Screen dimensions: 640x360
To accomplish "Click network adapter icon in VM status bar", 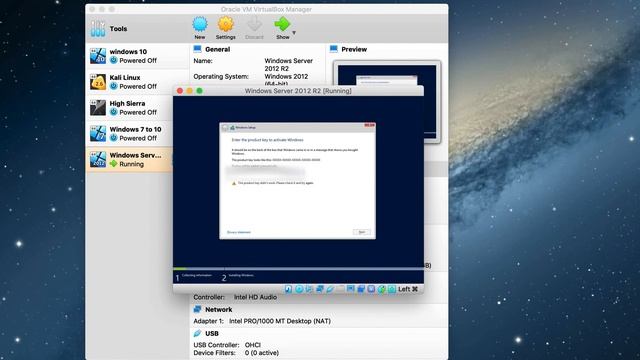I will pos(320,289).
